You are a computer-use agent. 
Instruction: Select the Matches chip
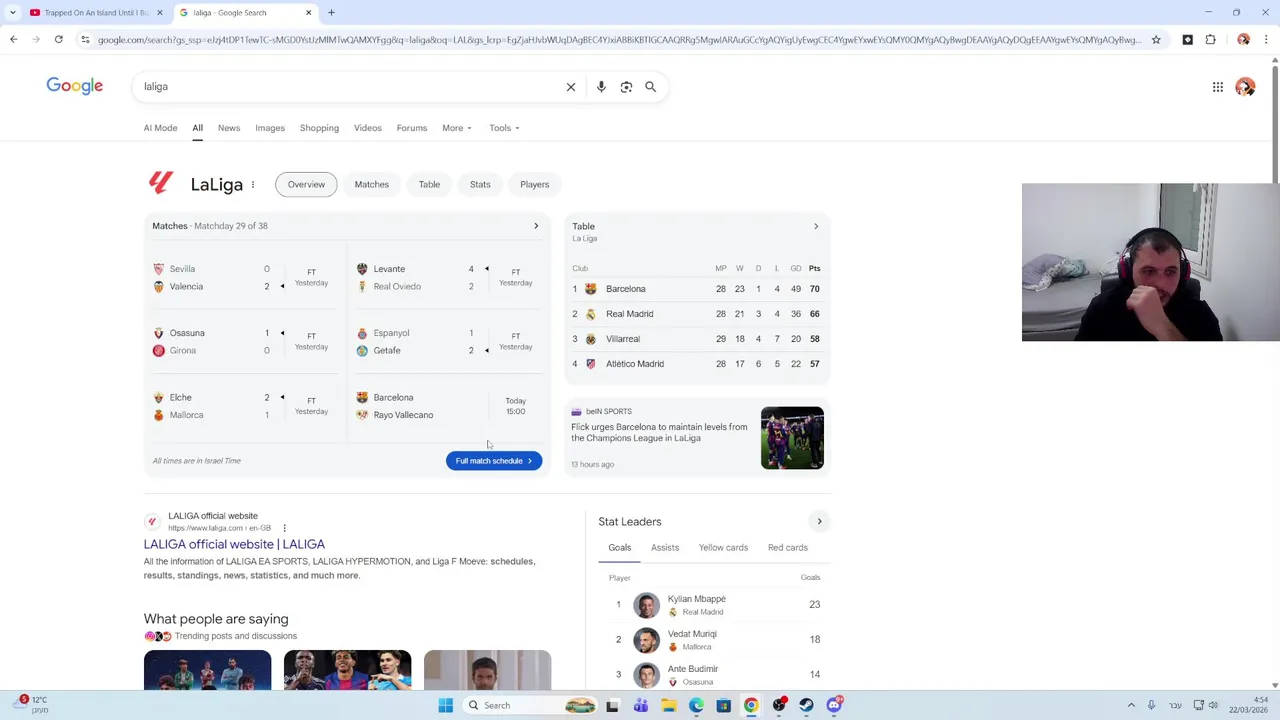(372, 184)
